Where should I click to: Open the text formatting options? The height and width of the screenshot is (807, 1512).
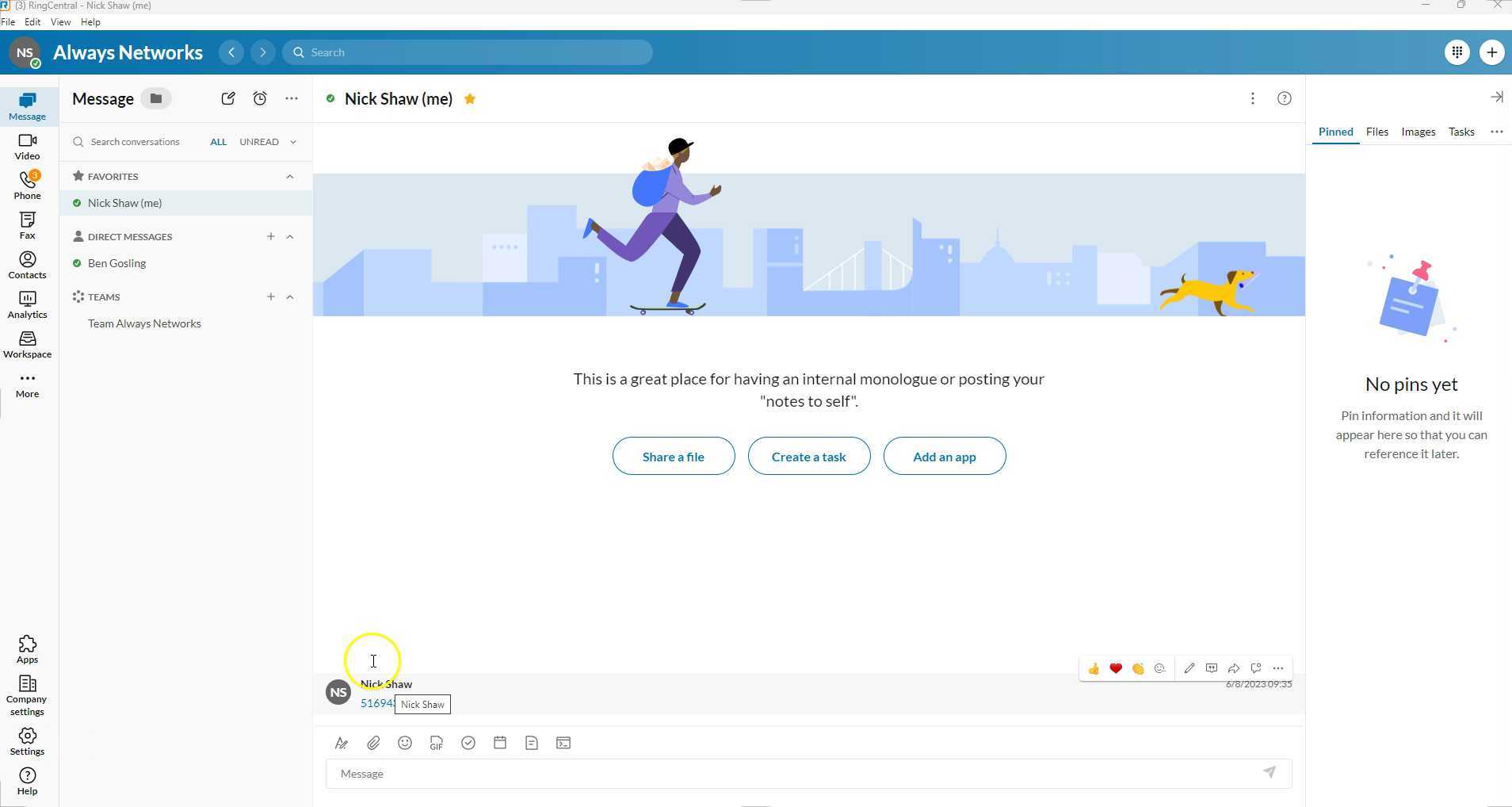tap(342, 743)
